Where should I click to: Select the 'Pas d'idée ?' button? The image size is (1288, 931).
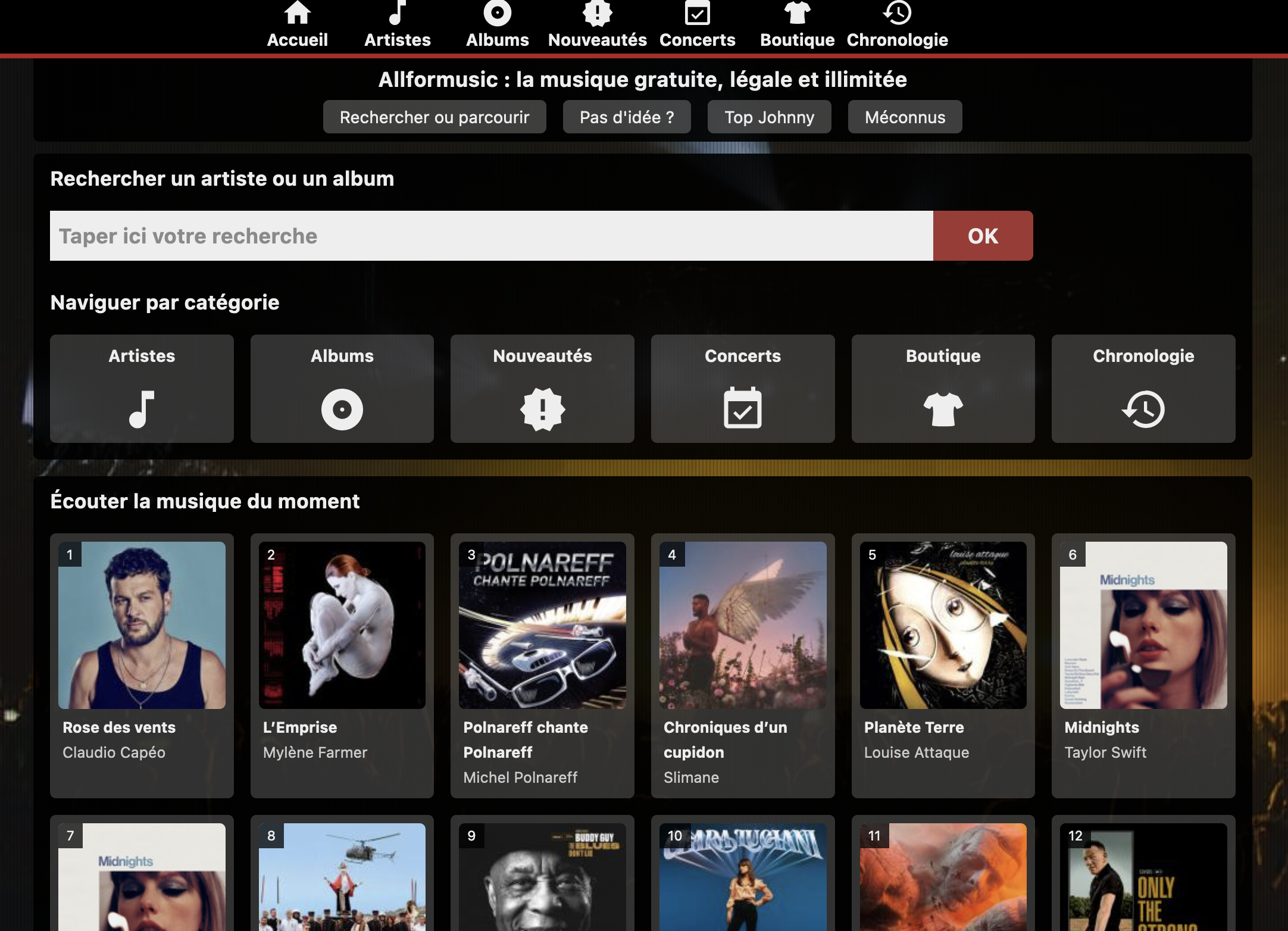(x=627, y=117)
